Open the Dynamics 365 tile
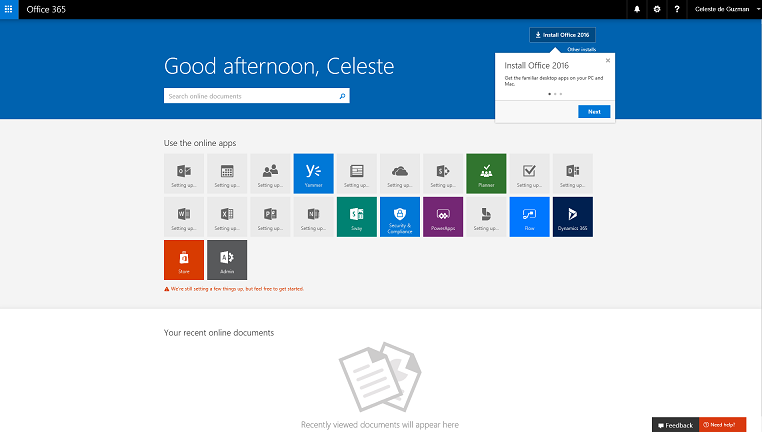This screenshot has height=432, width=762. 572,217
